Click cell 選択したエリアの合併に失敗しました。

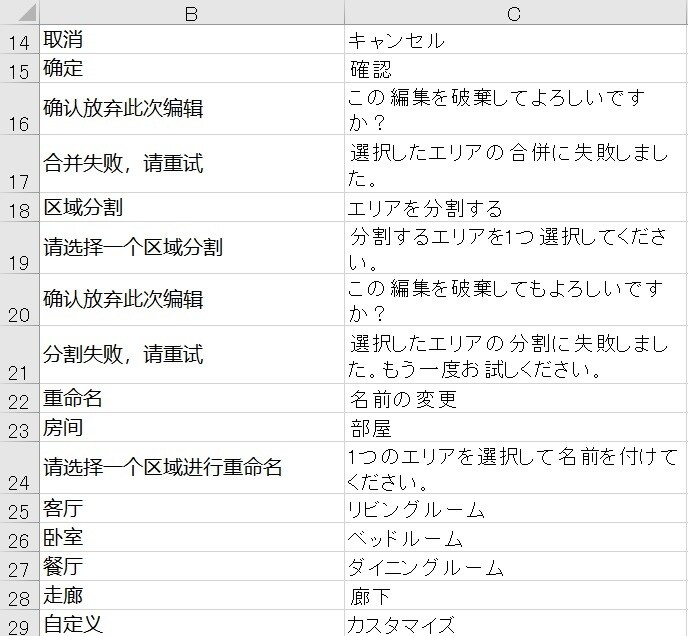[516, 163]
